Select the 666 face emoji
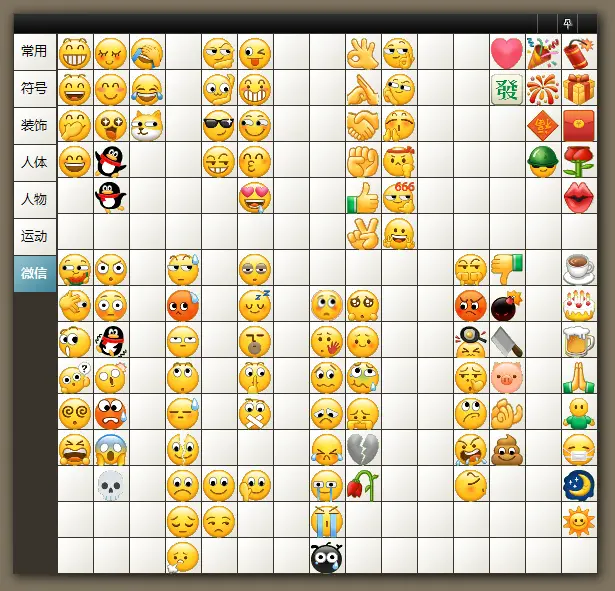Screen dimensions: 615x591 (399, 197)
